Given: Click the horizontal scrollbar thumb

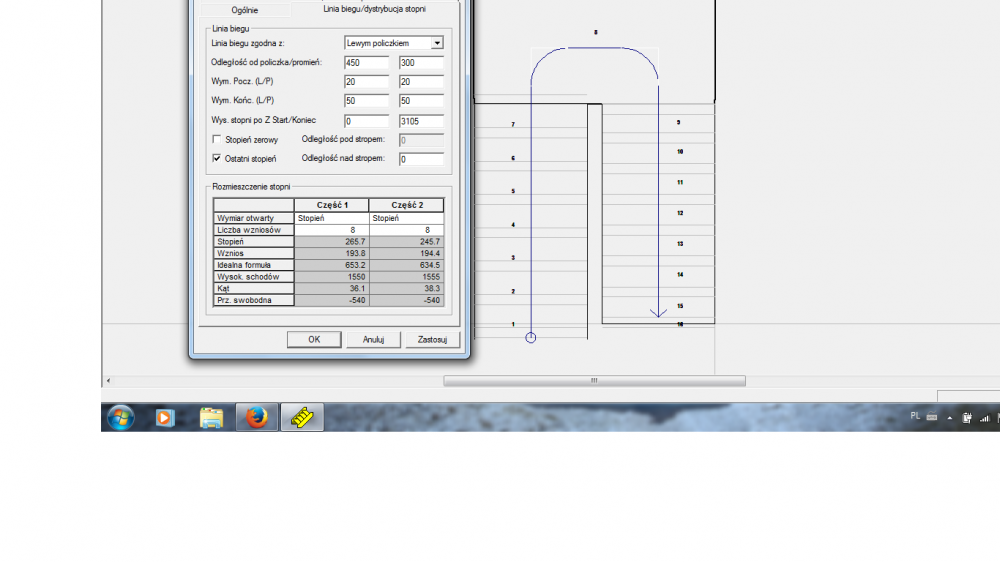Looking at the screenshot, I should [594, 381].
